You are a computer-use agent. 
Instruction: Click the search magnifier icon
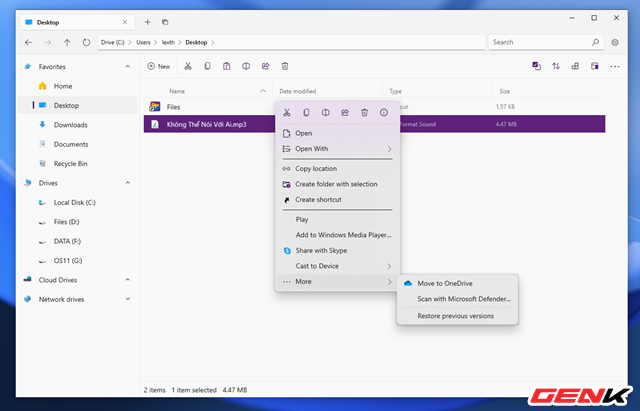point(595,42)
